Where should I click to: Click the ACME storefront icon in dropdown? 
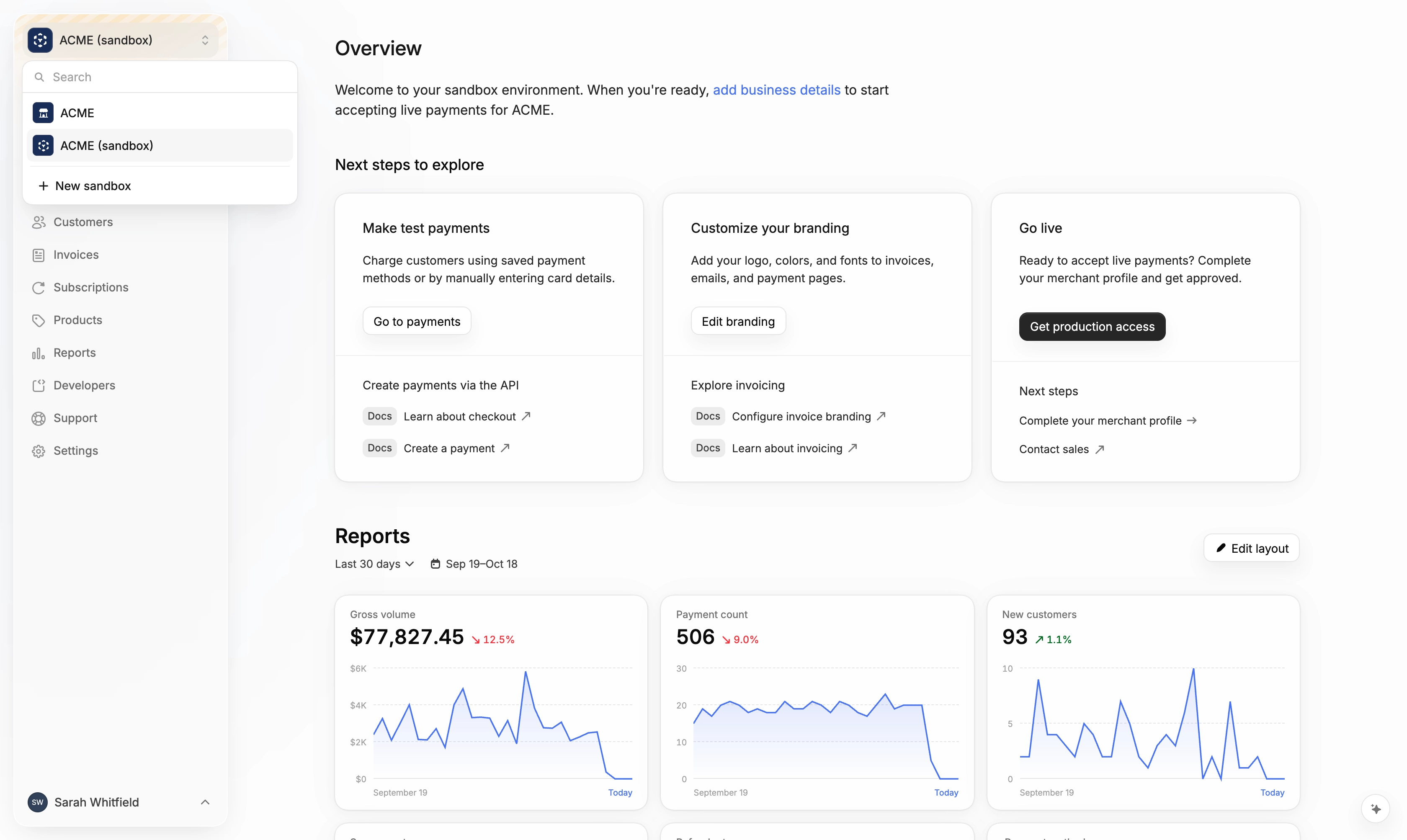coord(43,113)
